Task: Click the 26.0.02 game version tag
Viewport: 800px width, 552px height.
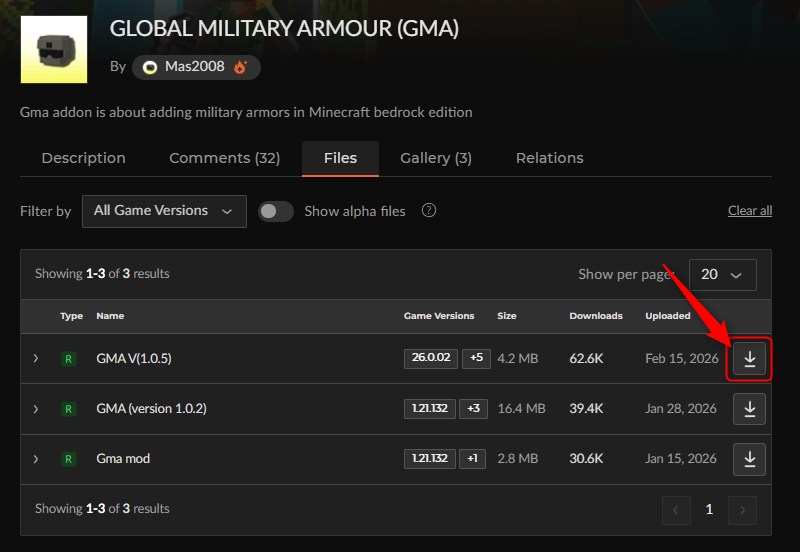Action: tap(431, 358)
